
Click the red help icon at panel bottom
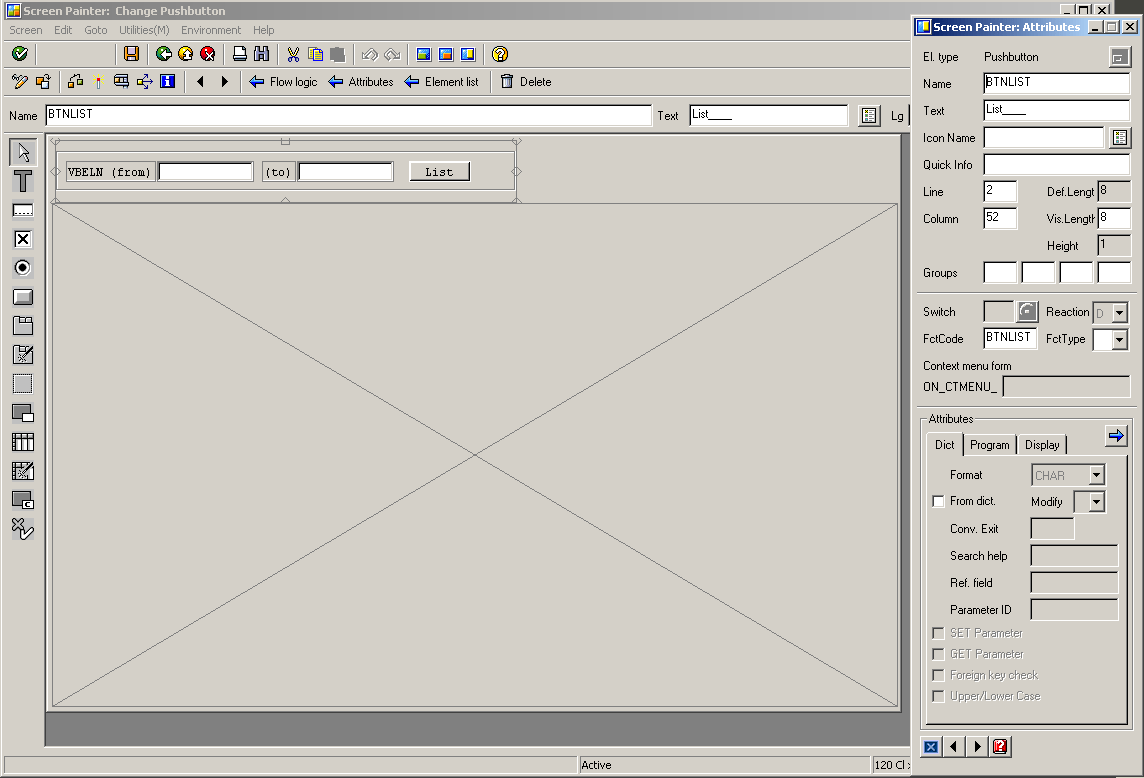1000,747
